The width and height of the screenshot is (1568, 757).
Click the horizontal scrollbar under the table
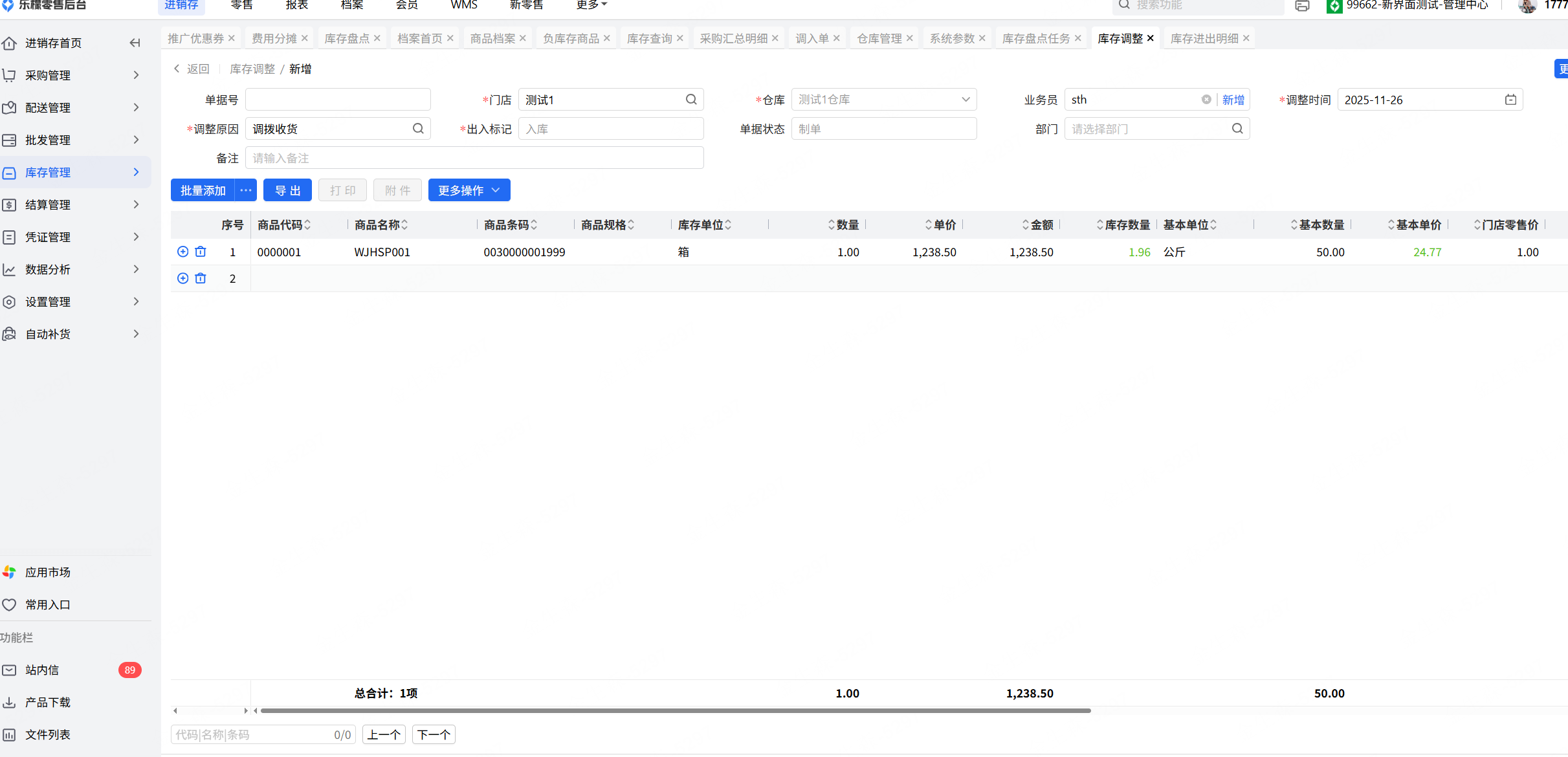point(675,710)
